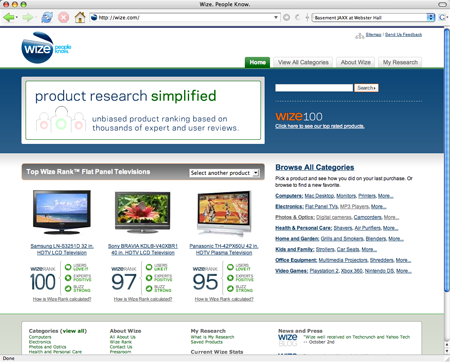The height and width of the screenshot is (362, 450).
Task: Open the browser search field stepper dropdown
Action: (431, 17)
